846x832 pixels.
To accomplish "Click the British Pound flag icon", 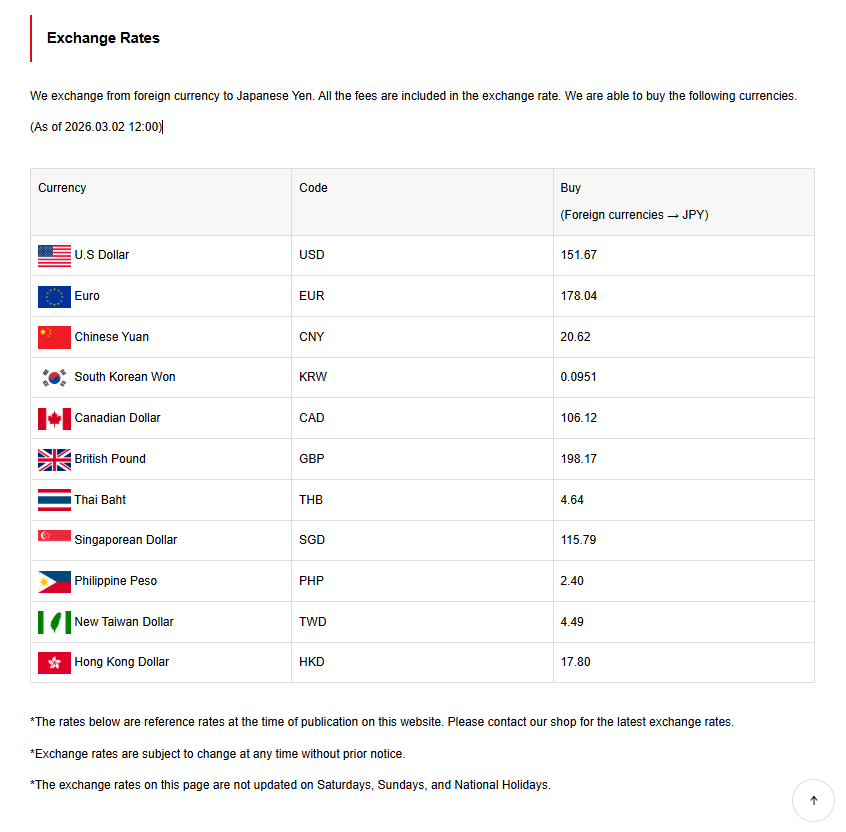I will 54,460.
